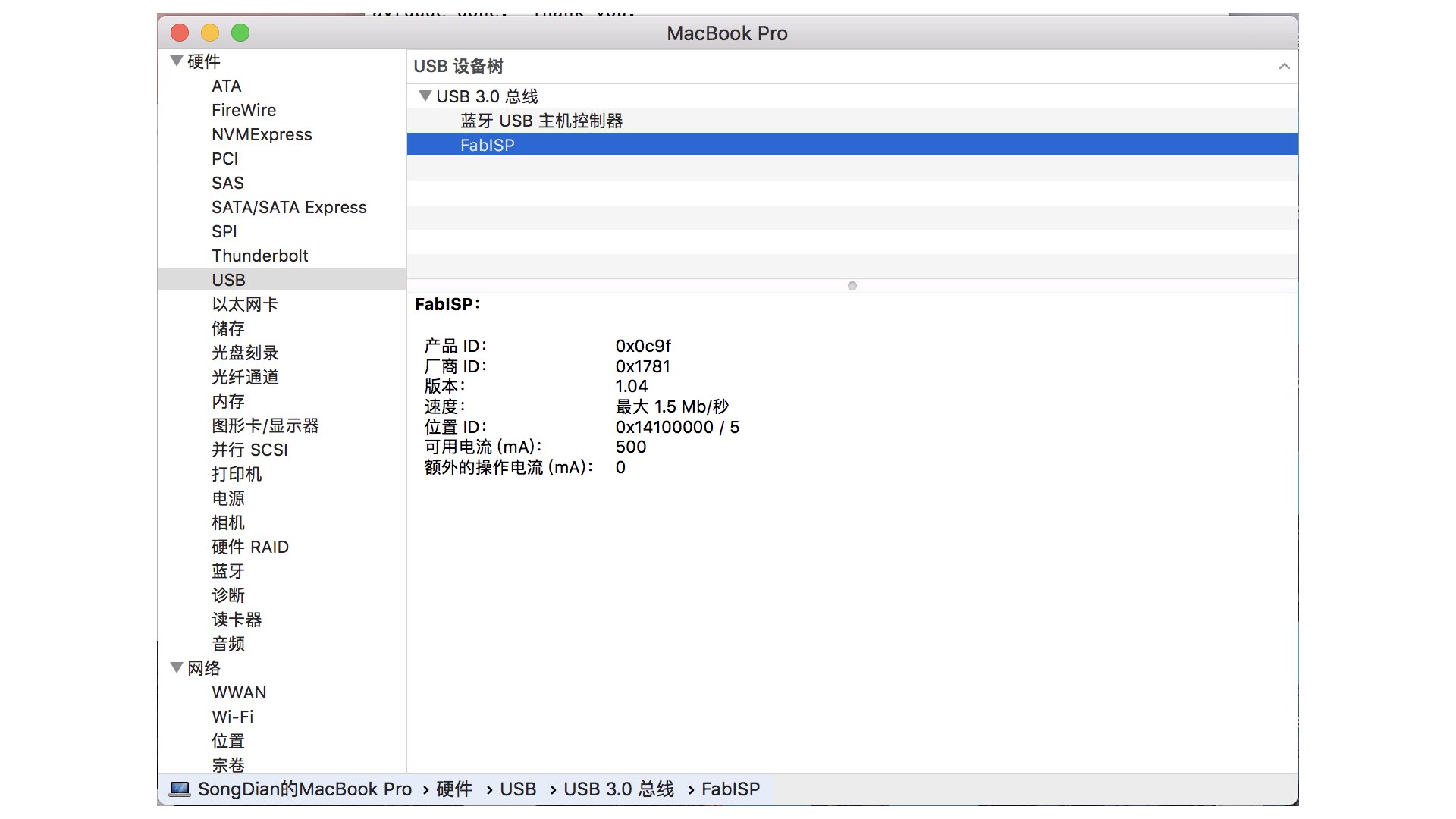
Task: Select 位置 under 网络 in sidebar
Action: (228, 741)
